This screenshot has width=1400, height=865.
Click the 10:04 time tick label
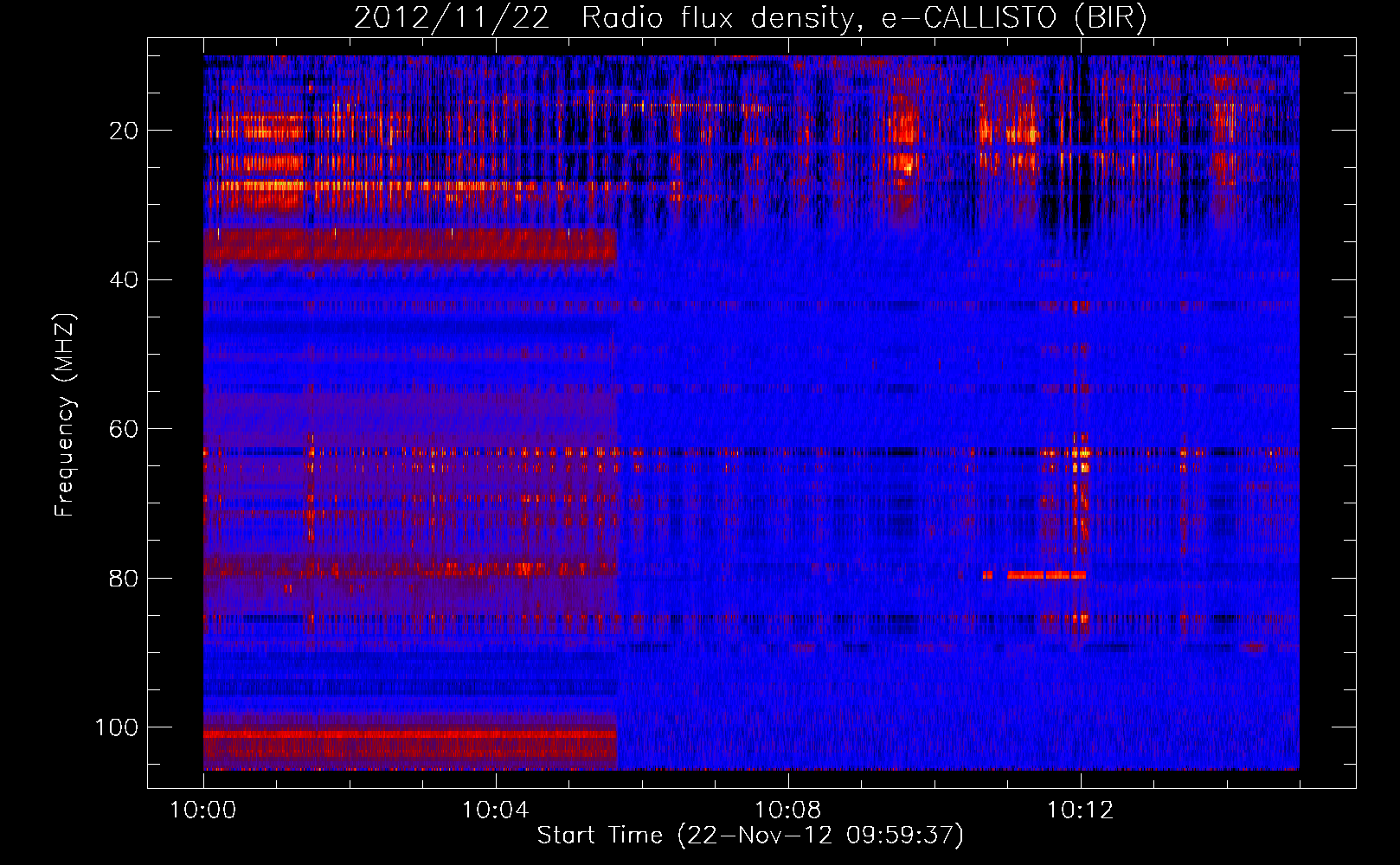coord(495,811)
